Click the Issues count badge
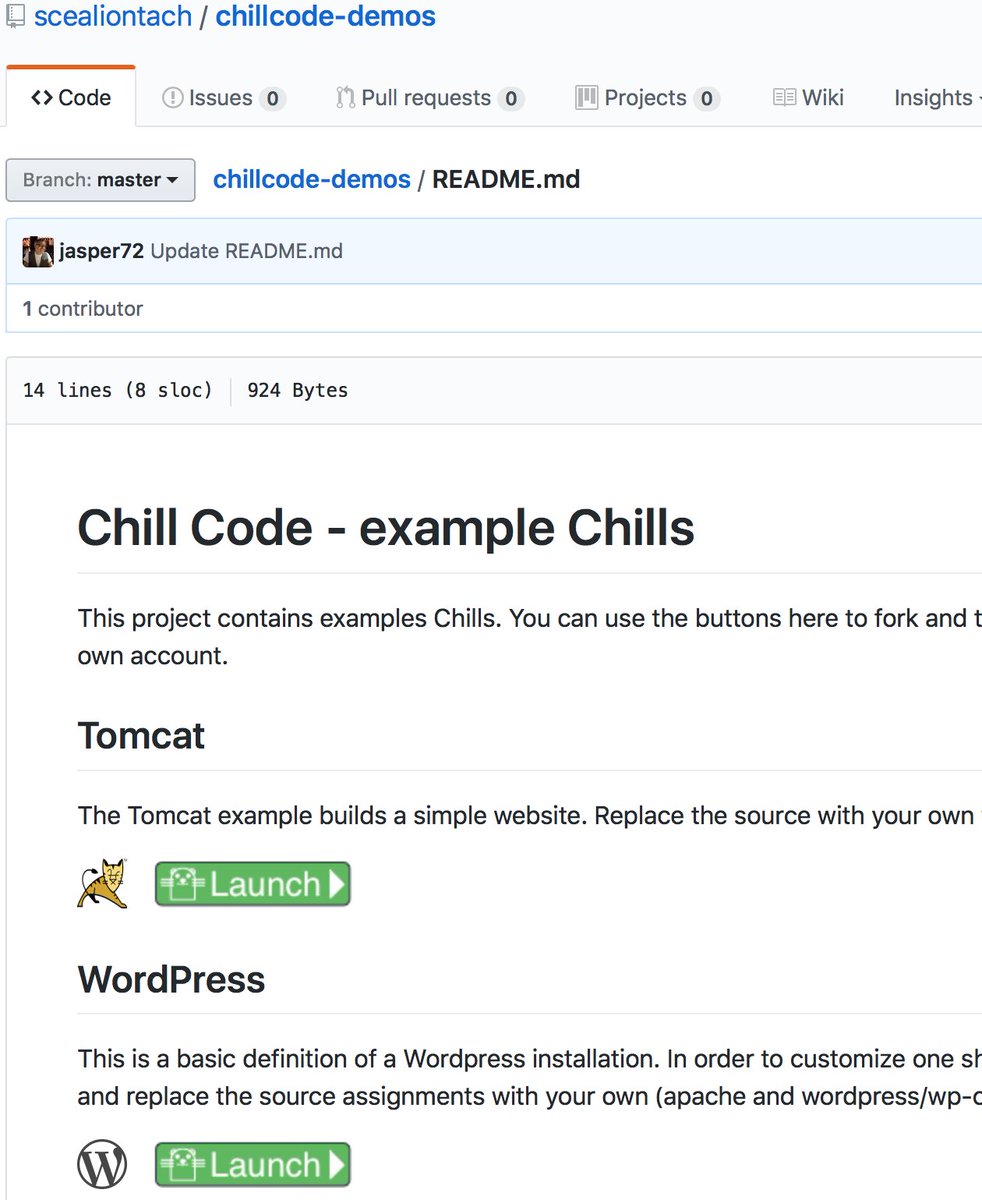Image resolution: width=982 pixels, height=1200 pixels. pos(272,99)
